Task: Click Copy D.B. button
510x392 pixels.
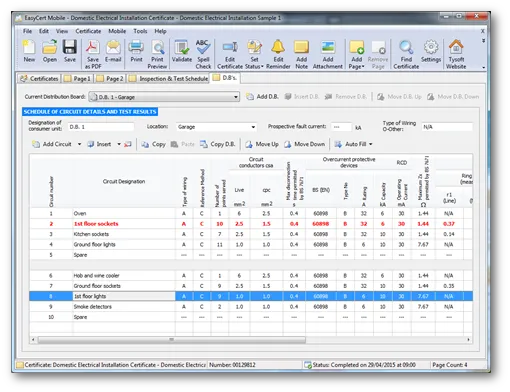Action: tap(217, 144)
